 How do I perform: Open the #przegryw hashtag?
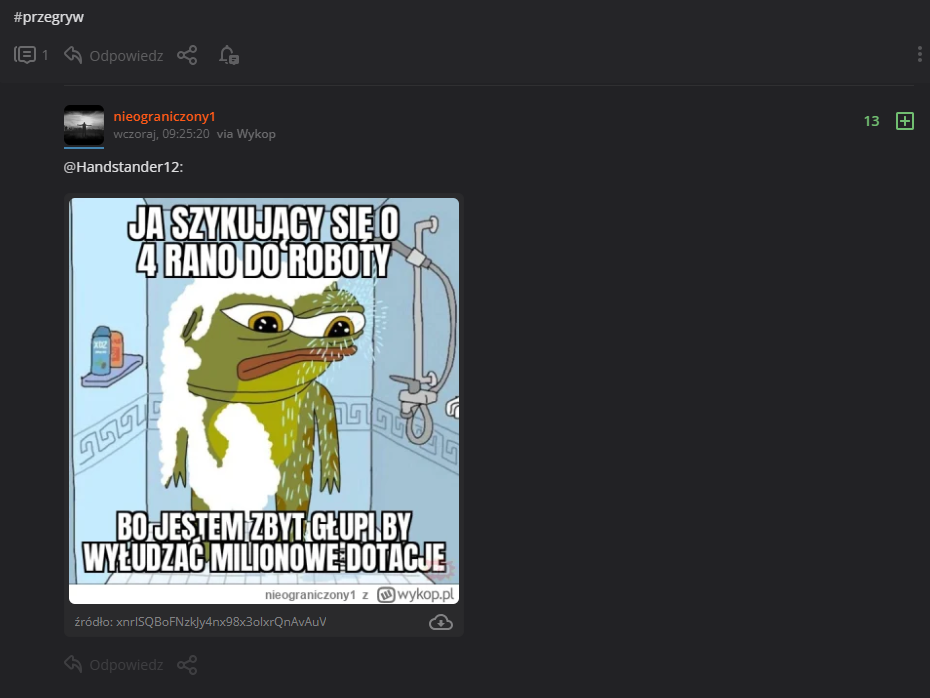[x=49, y=17]
